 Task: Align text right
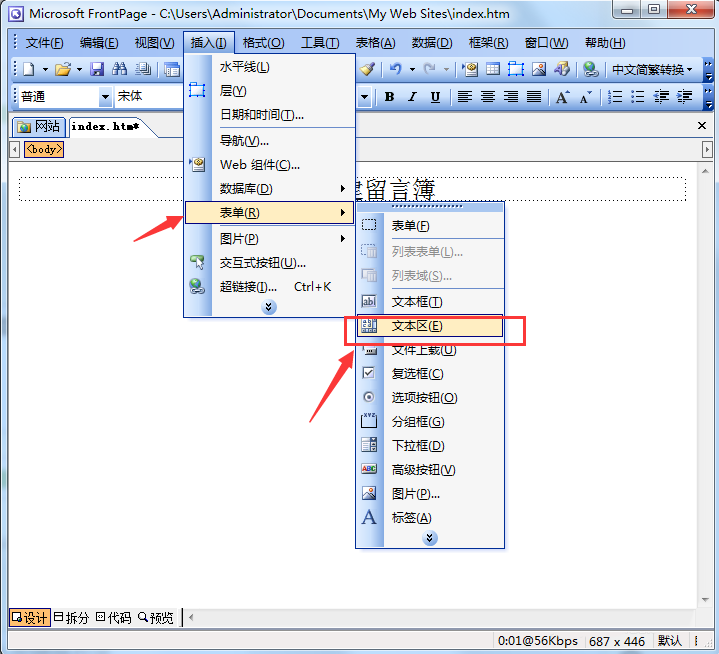click(x=510, y=97)
